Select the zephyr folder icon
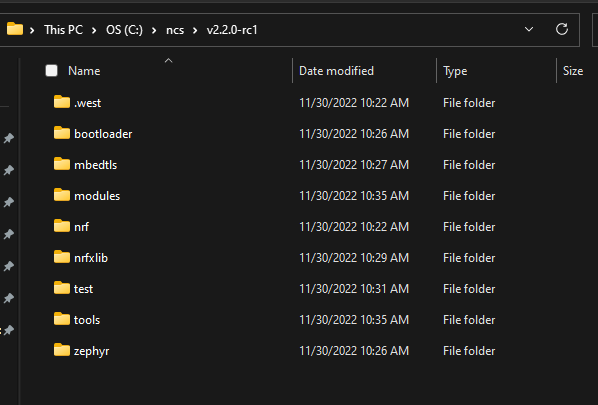 tap(62, 350)
